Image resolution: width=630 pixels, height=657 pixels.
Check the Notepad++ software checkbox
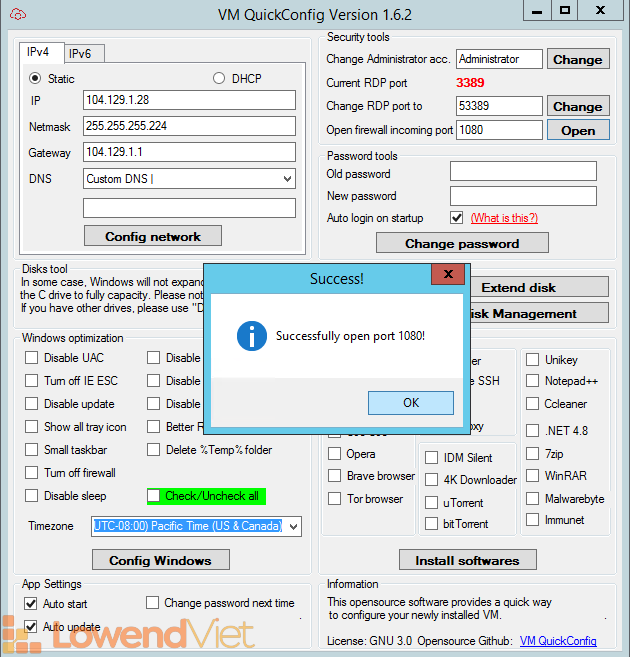(533, 381)
